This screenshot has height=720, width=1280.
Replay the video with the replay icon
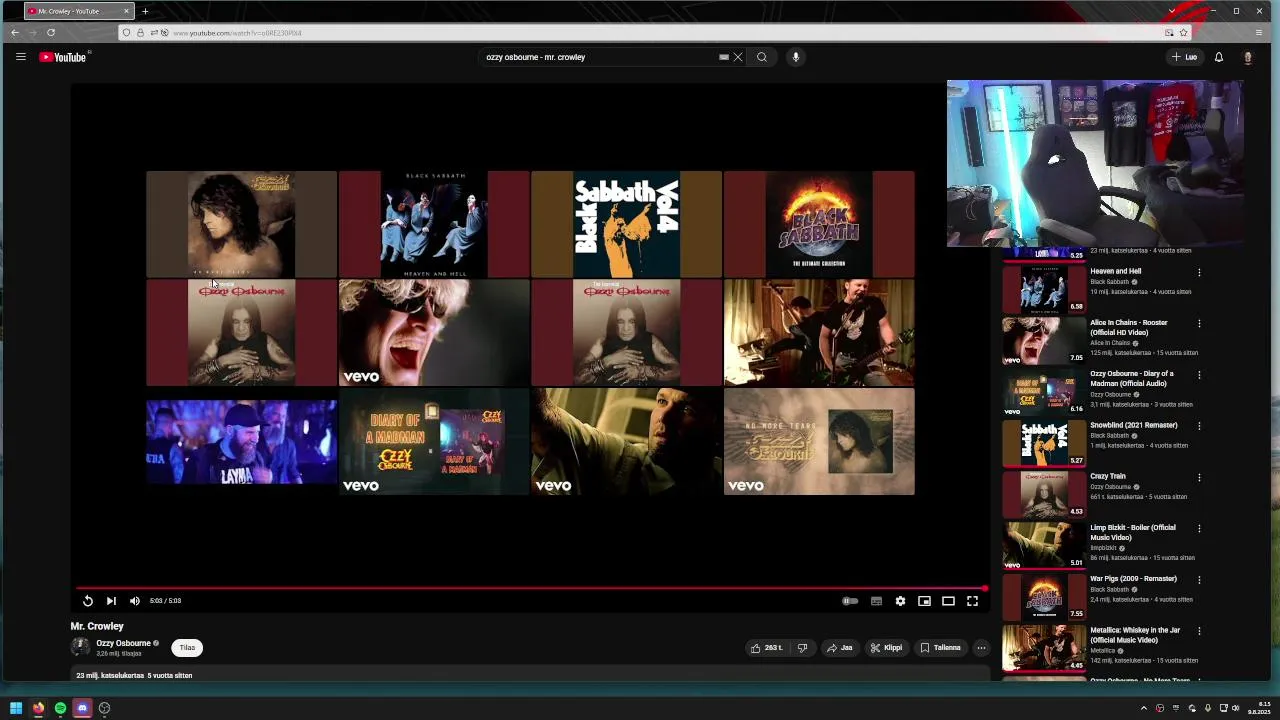(x=88, y=601)
